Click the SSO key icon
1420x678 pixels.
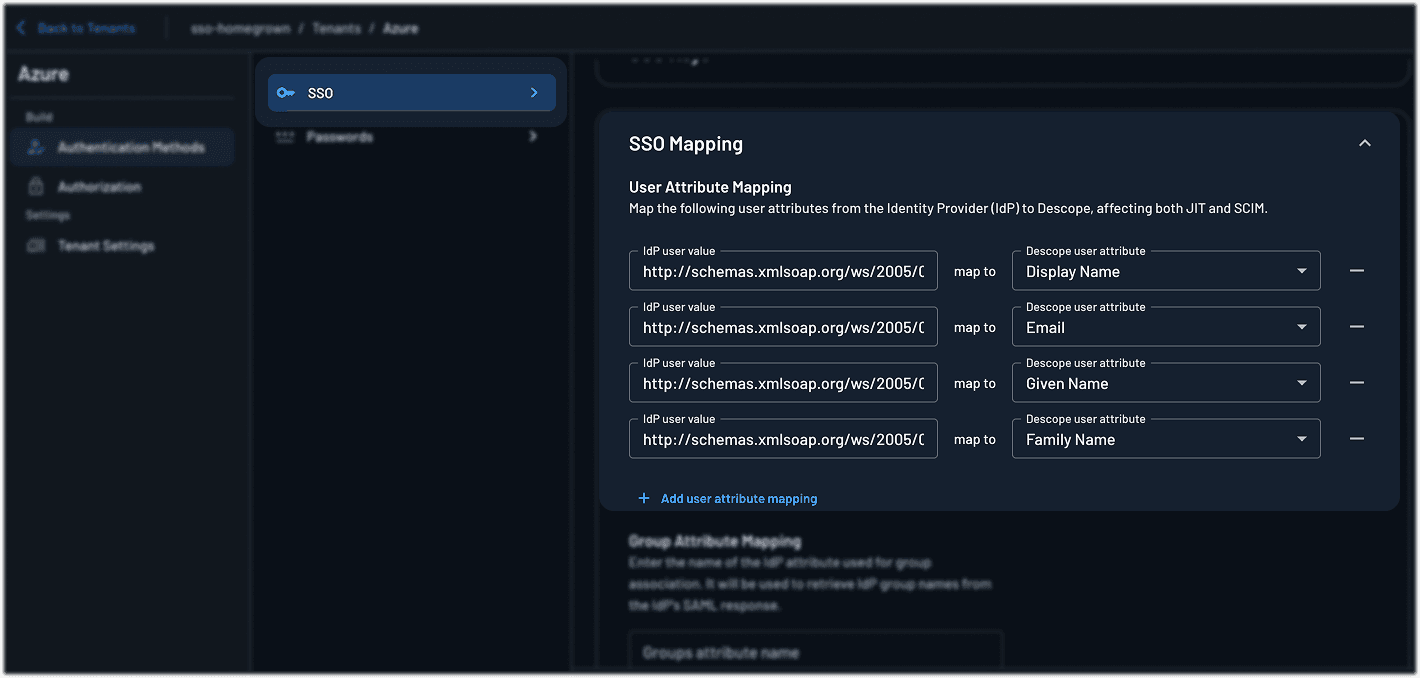tap(286, 93)
